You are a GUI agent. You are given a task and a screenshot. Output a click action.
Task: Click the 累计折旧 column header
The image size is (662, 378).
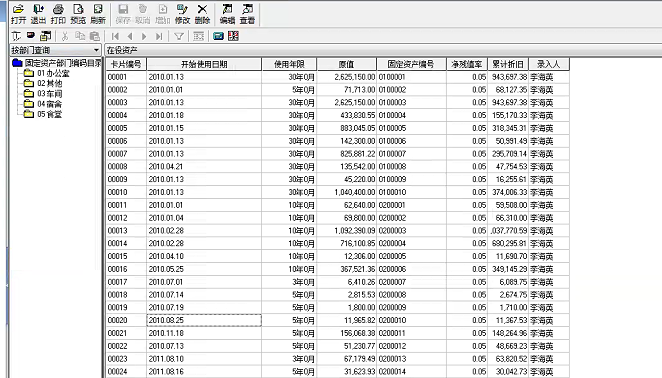click(x=508, y=64)
